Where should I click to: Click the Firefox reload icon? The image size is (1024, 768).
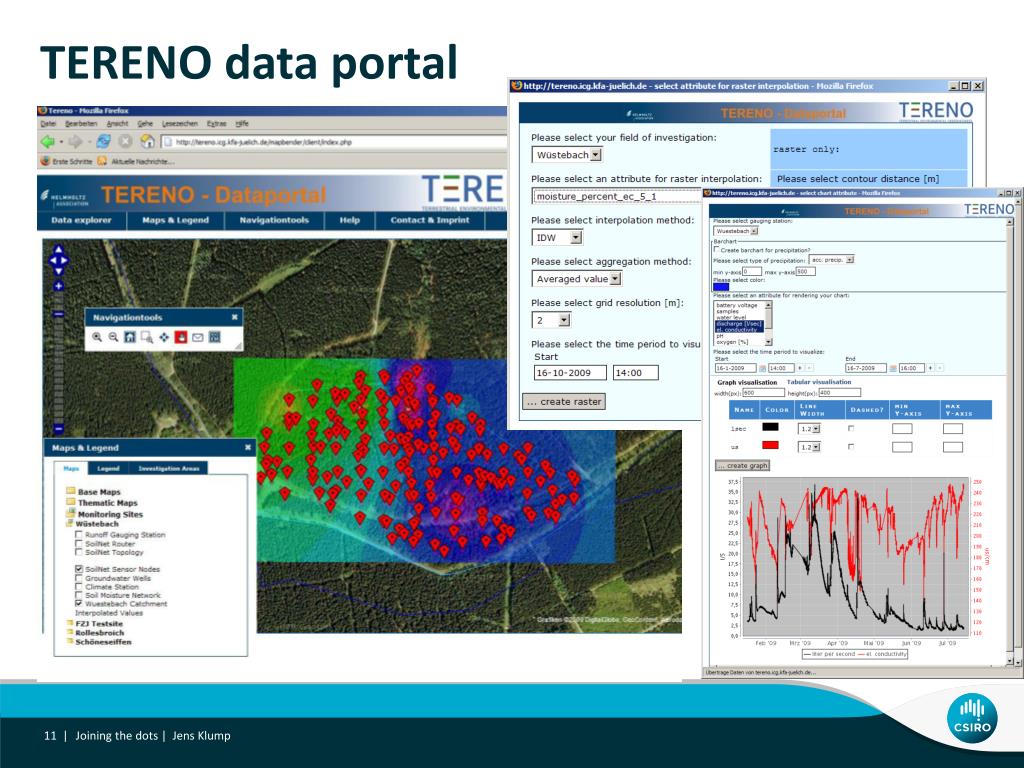point(103,141)
